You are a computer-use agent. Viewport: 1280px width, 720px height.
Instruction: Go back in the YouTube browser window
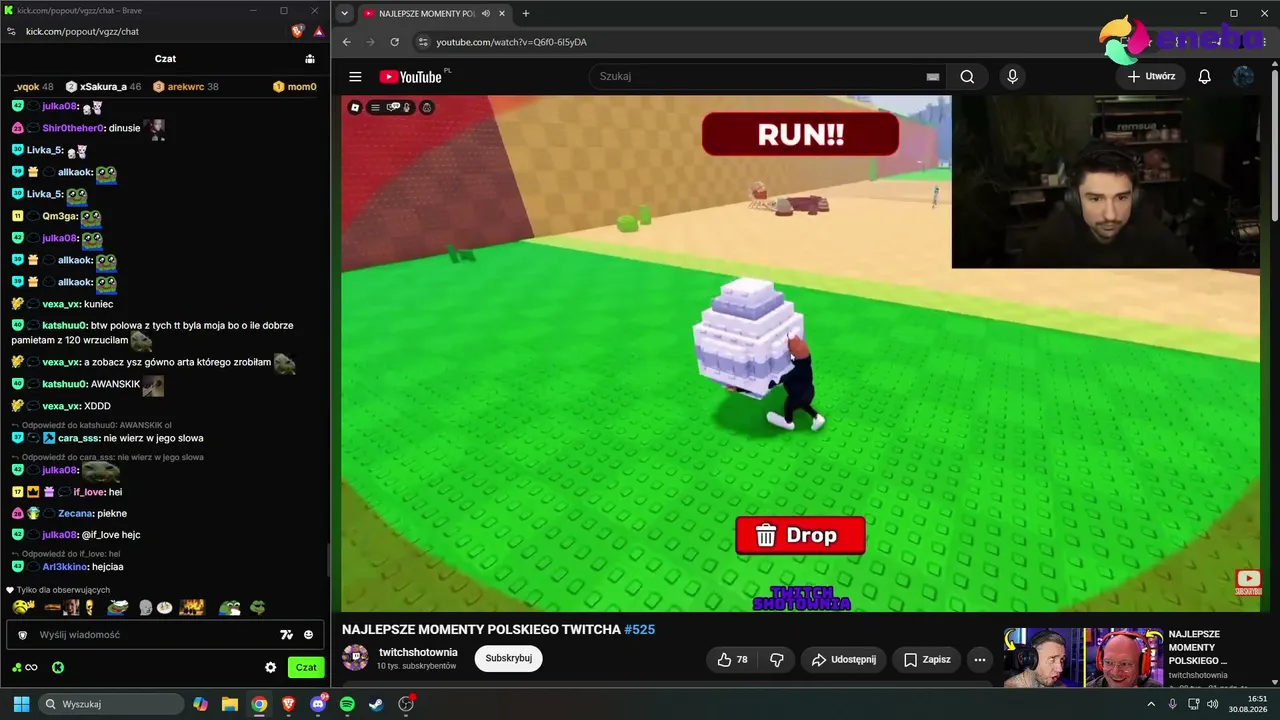pos(347,42)
